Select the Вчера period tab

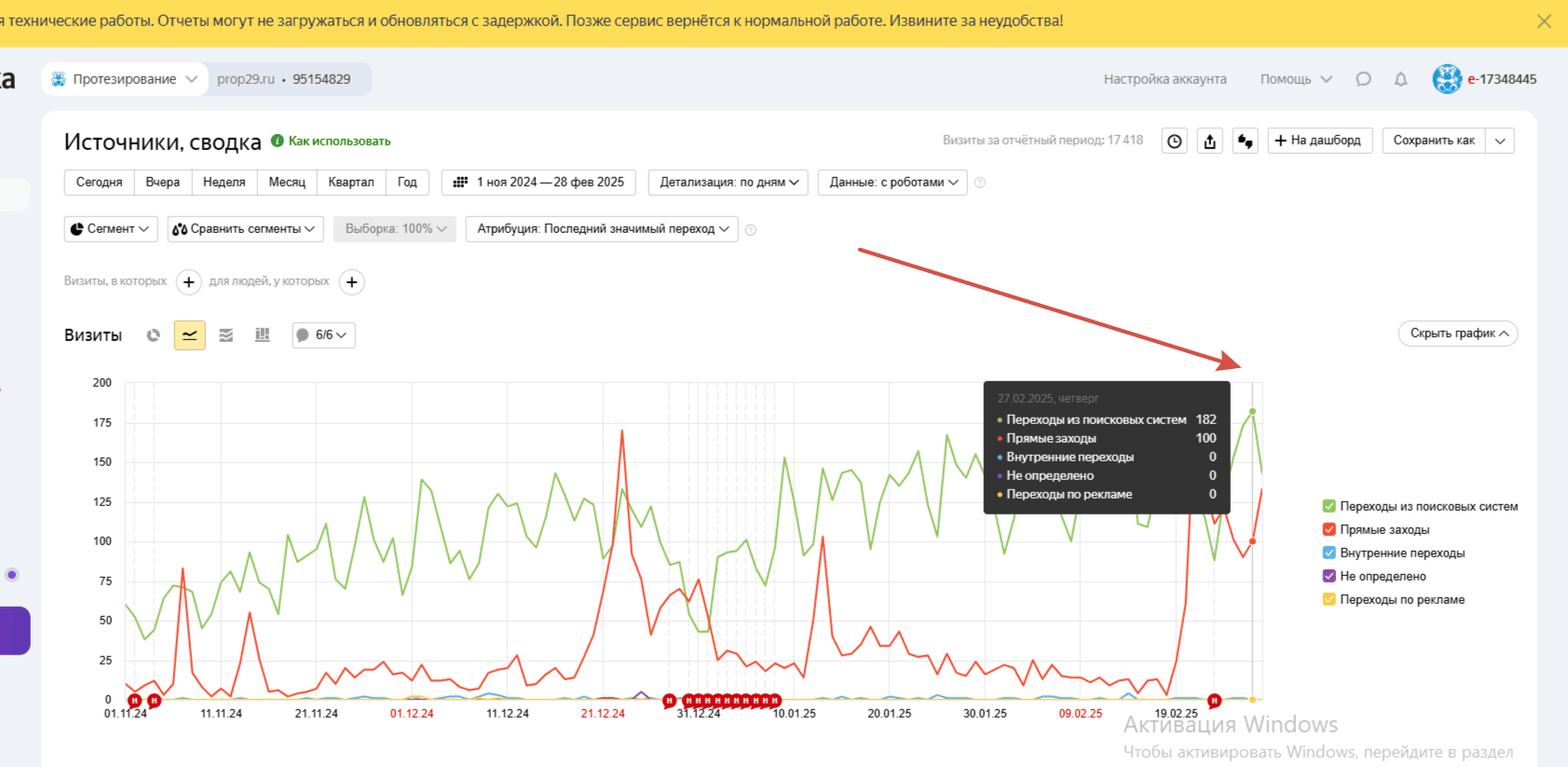click(163, 183)
